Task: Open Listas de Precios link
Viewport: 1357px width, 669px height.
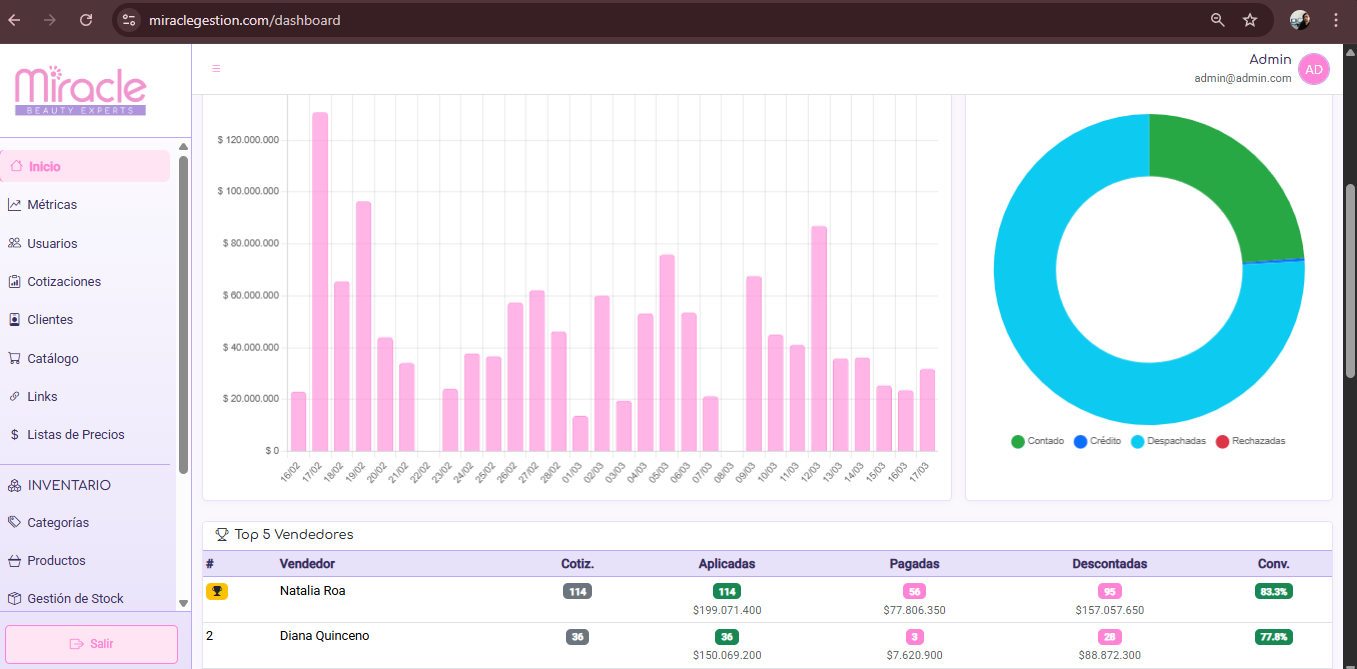Action: pyautogui.click(x=75, y=435)
